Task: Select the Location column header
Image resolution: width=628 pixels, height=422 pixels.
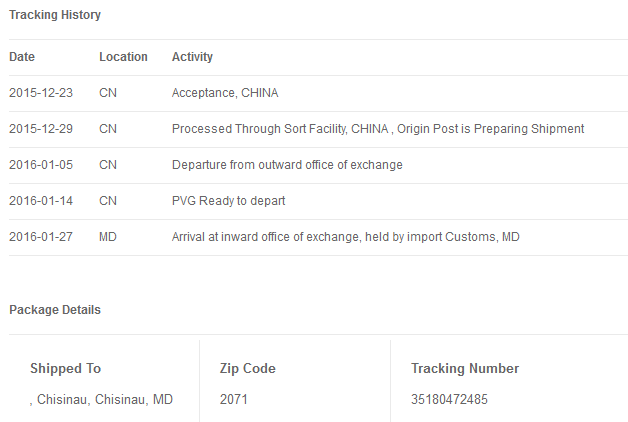Action: pyautogui.click(x=123, y=57)
